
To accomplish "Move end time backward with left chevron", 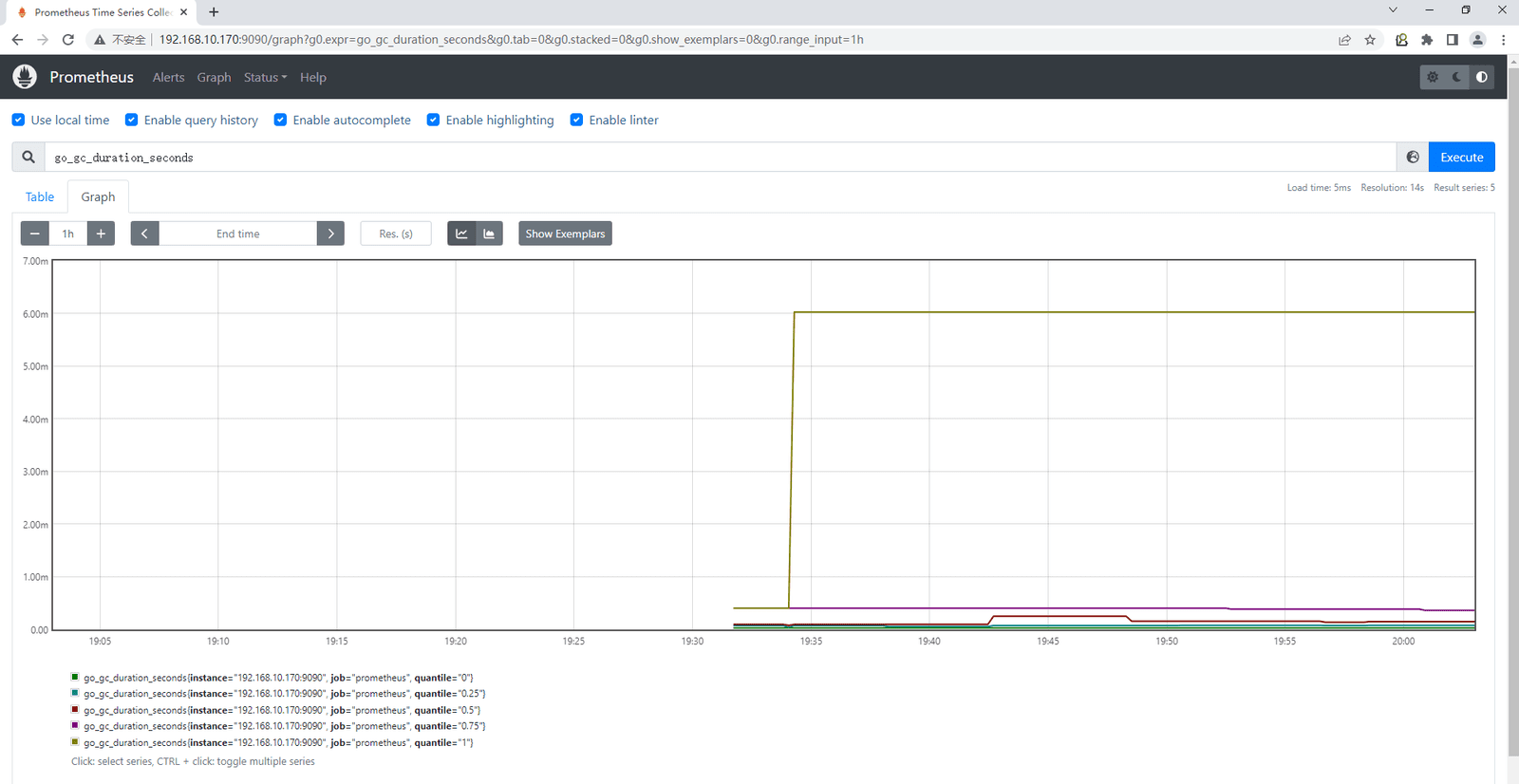I will point(144,233).
